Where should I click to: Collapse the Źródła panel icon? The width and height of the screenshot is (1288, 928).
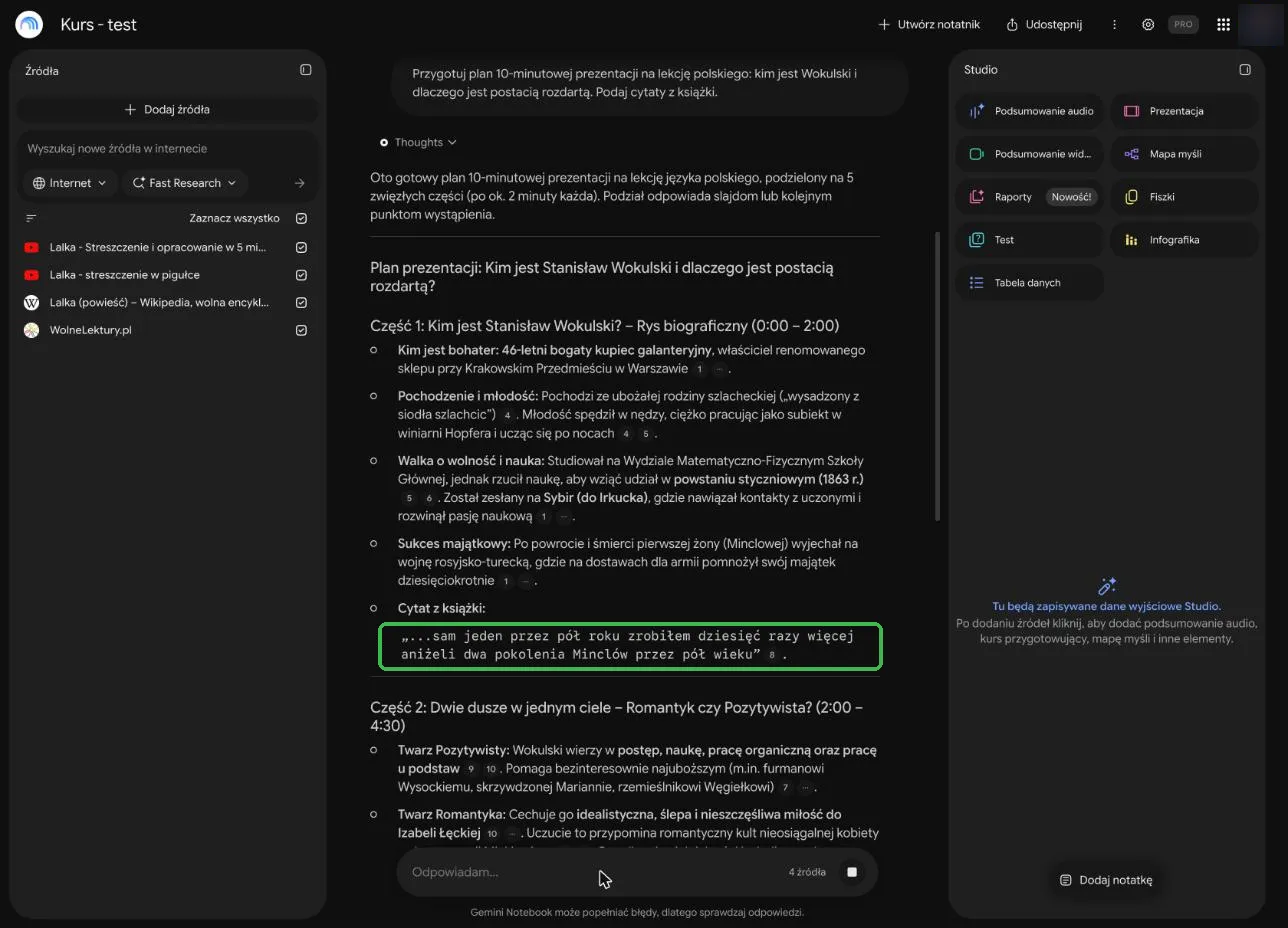click(306, 70)
